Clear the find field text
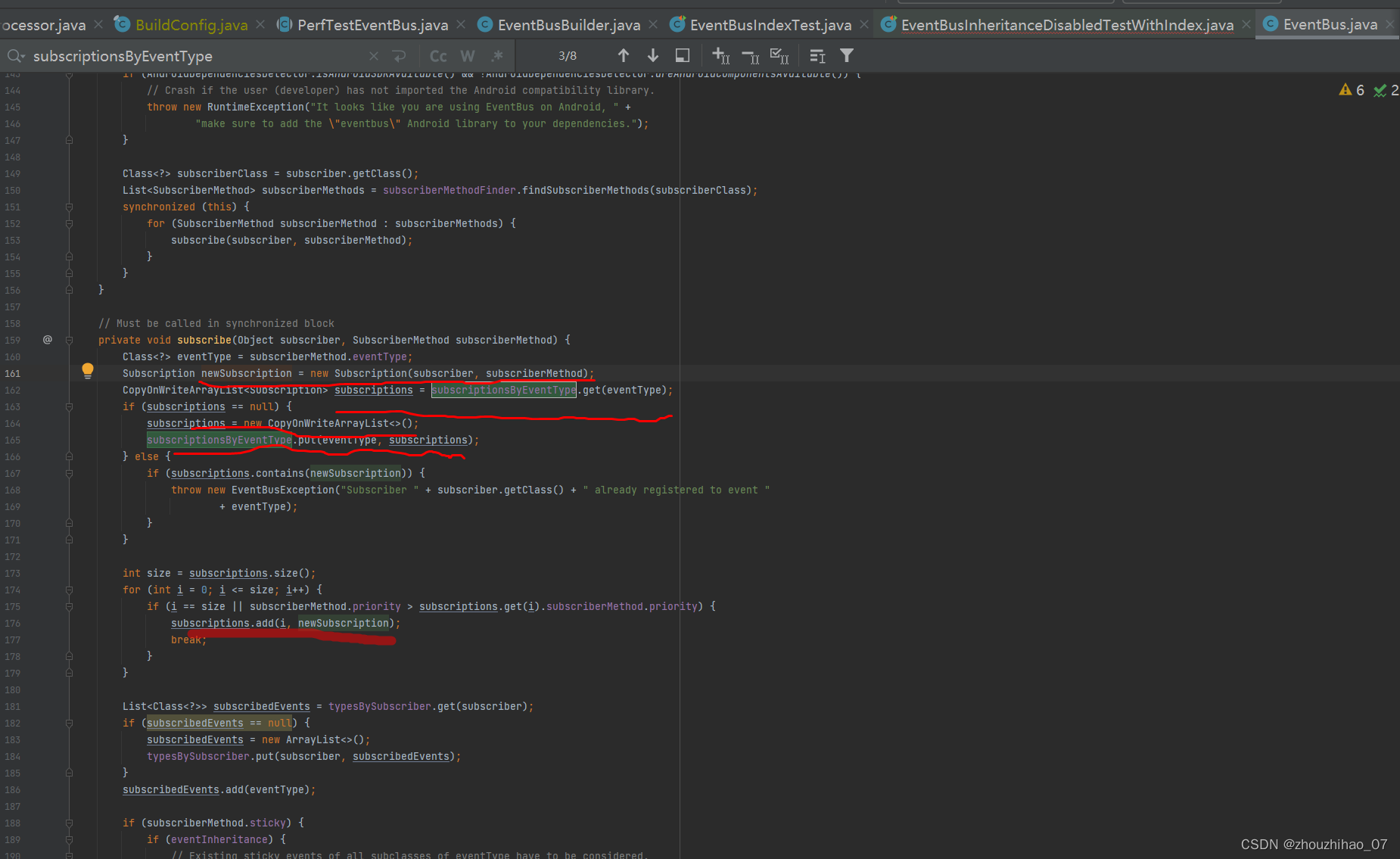Viewport: 1400px width, 859px height. (373, 56)
